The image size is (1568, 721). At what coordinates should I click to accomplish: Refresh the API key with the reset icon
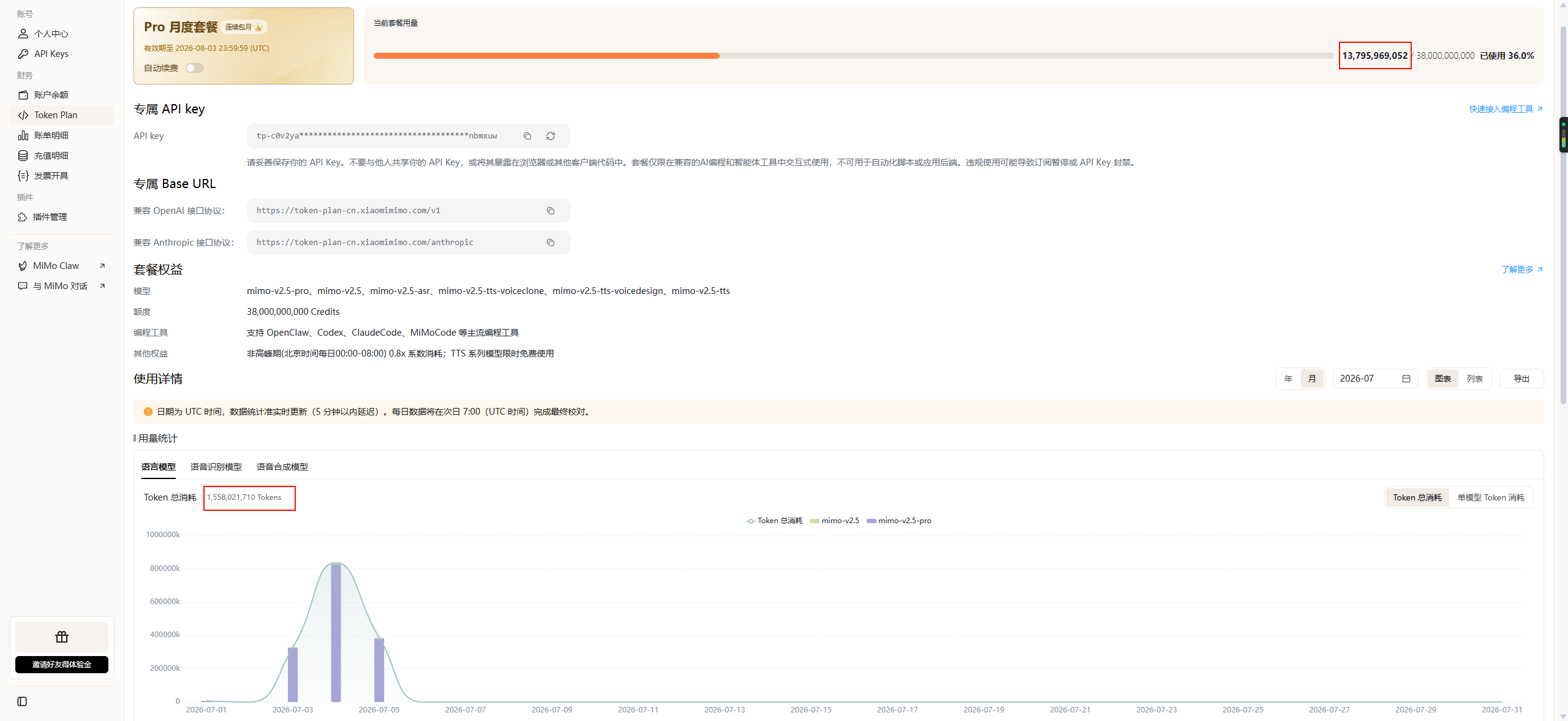[551, 136]
